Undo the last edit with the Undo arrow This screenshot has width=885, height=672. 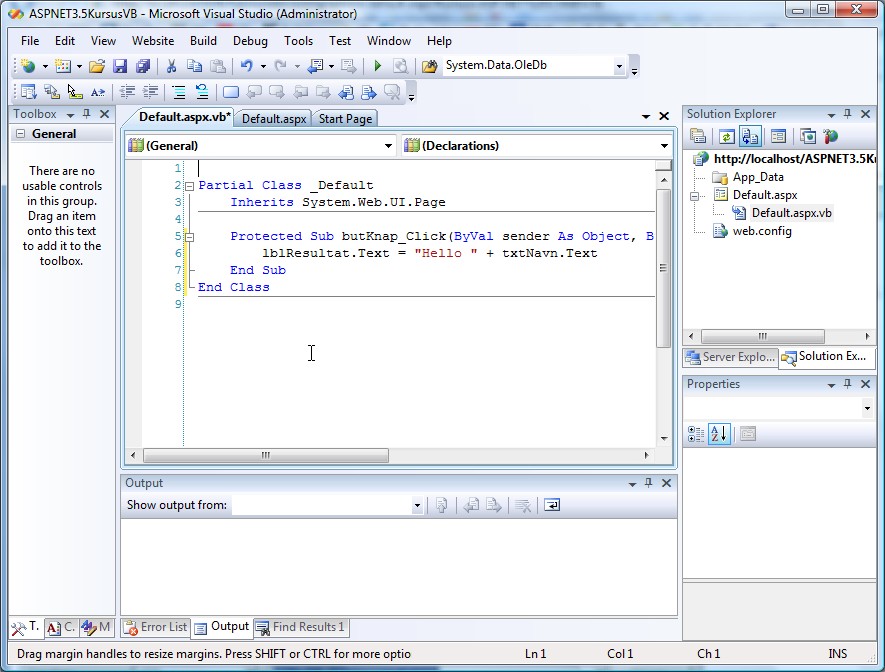(x=247, y=66)
